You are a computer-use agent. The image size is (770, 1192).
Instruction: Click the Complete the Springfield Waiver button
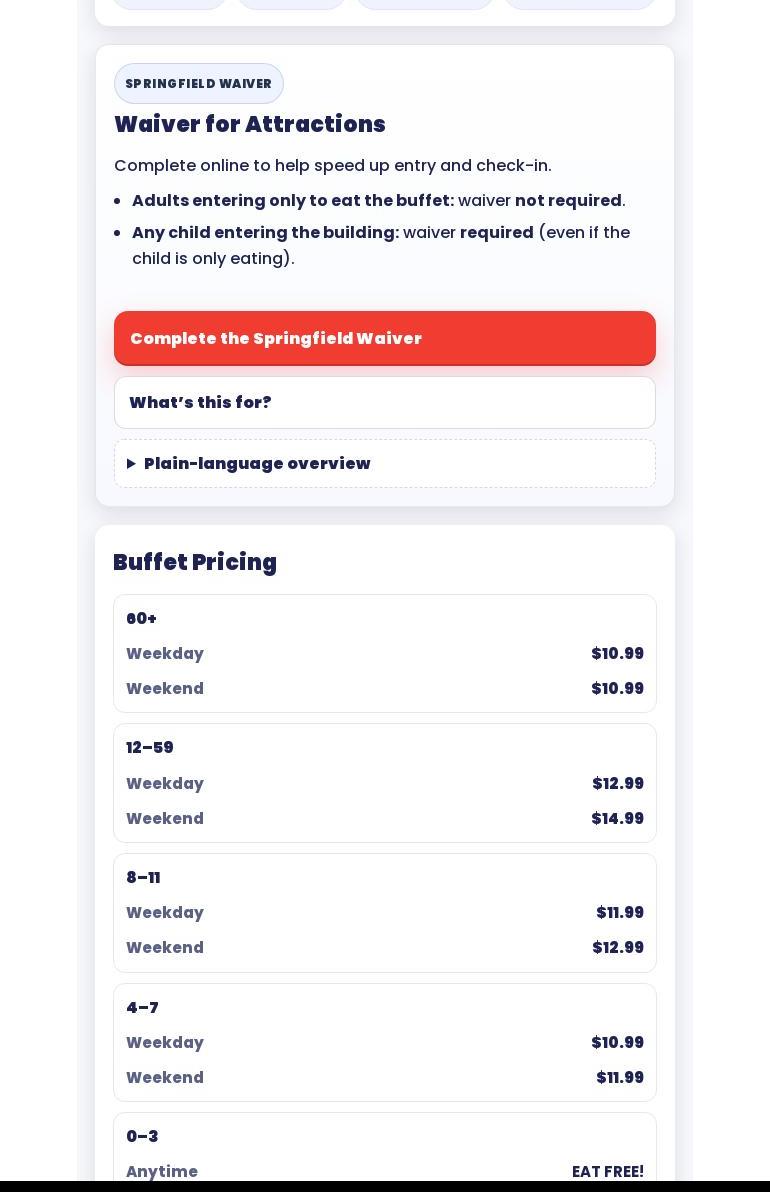pyautogui.click(x=384, y=338)
